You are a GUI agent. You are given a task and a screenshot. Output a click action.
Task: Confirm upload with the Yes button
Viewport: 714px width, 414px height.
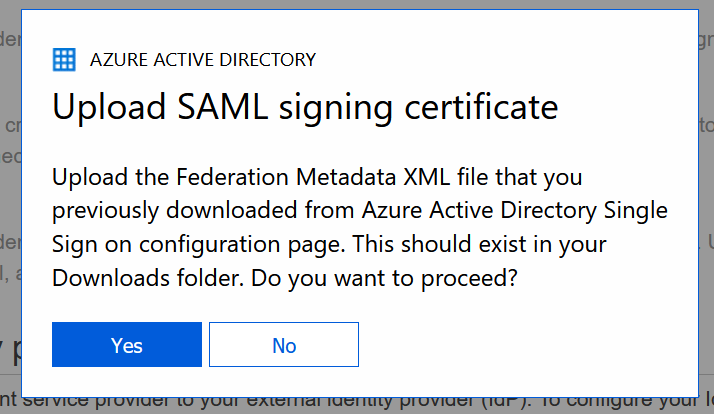point(127,344)
